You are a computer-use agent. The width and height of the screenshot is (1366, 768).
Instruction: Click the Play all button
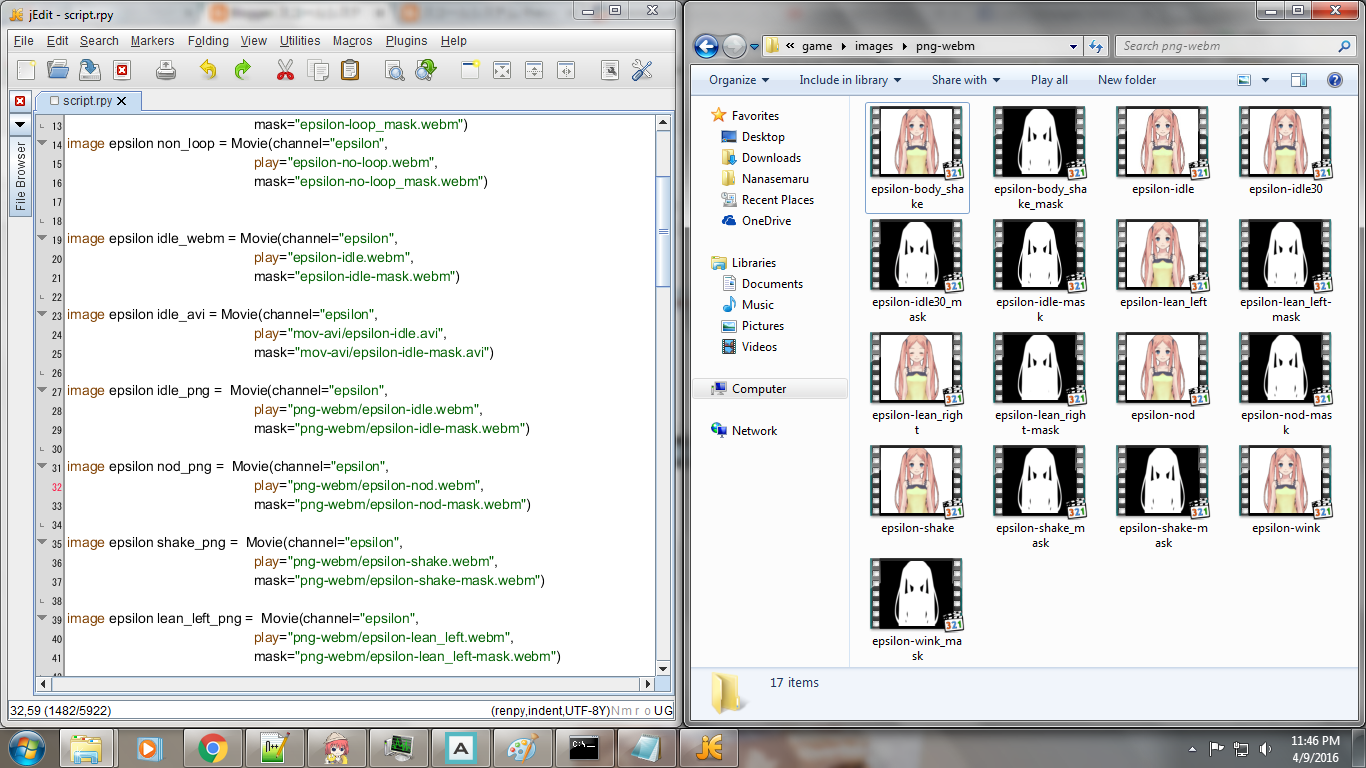pyautogui.click(x=1049, y=80)
